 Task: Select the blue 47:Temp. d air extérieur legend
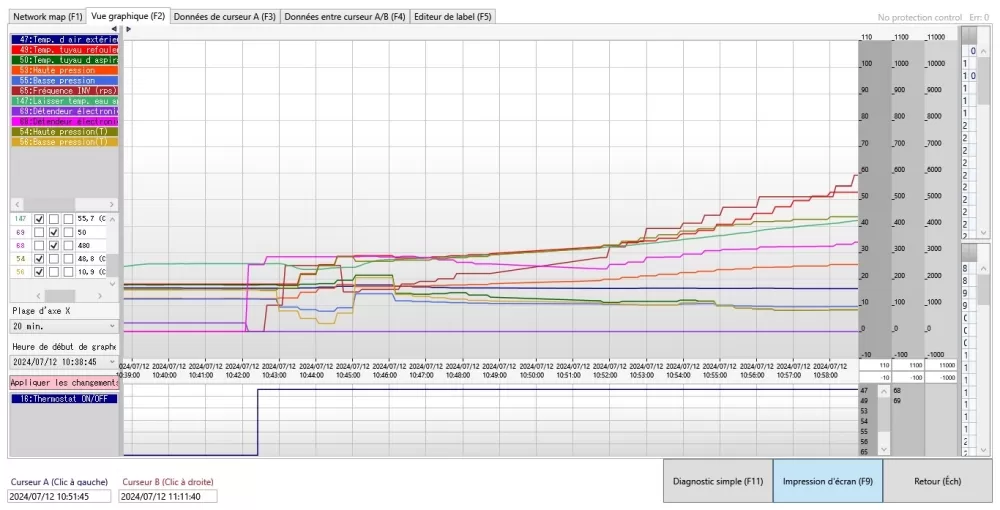(x=65, y=40)
